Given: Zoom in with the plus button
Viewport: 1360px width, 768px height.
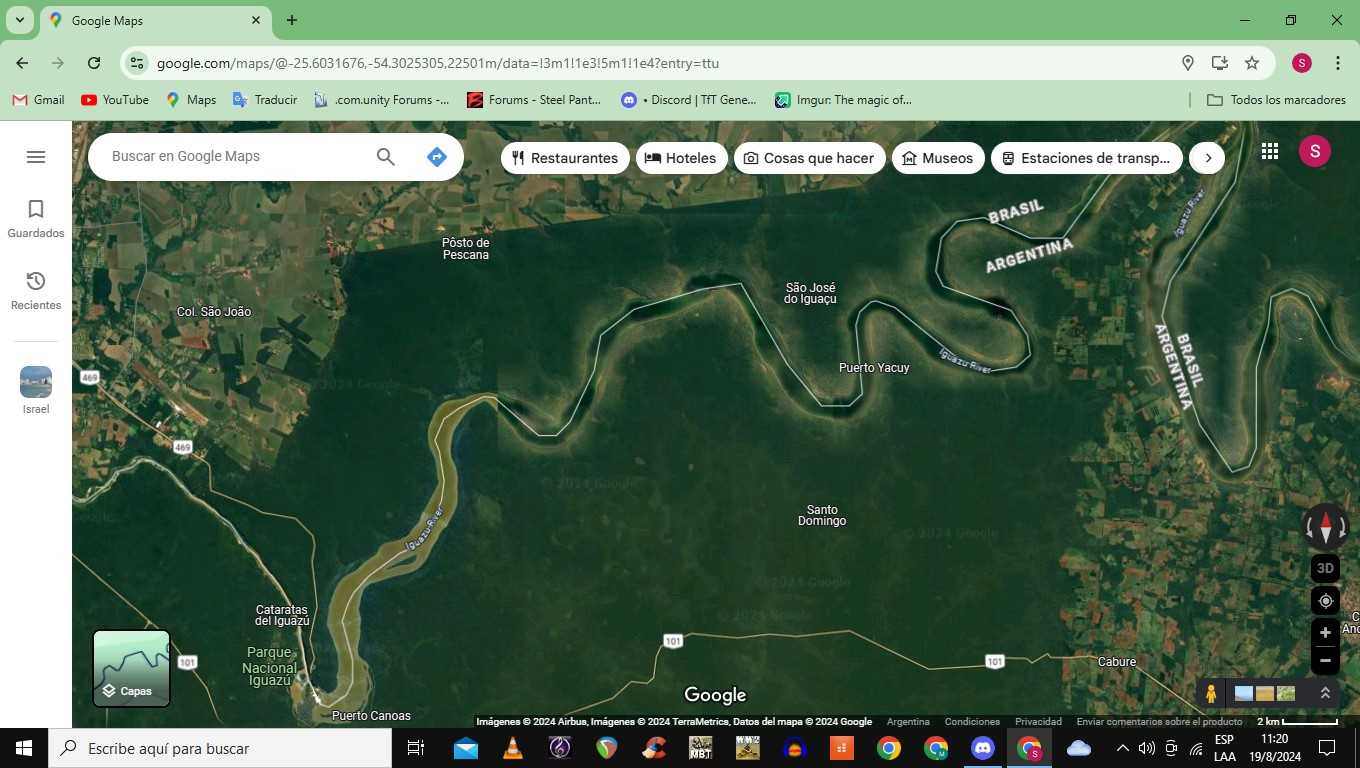Looking at the screenshot, I should tap(1325, 633).
